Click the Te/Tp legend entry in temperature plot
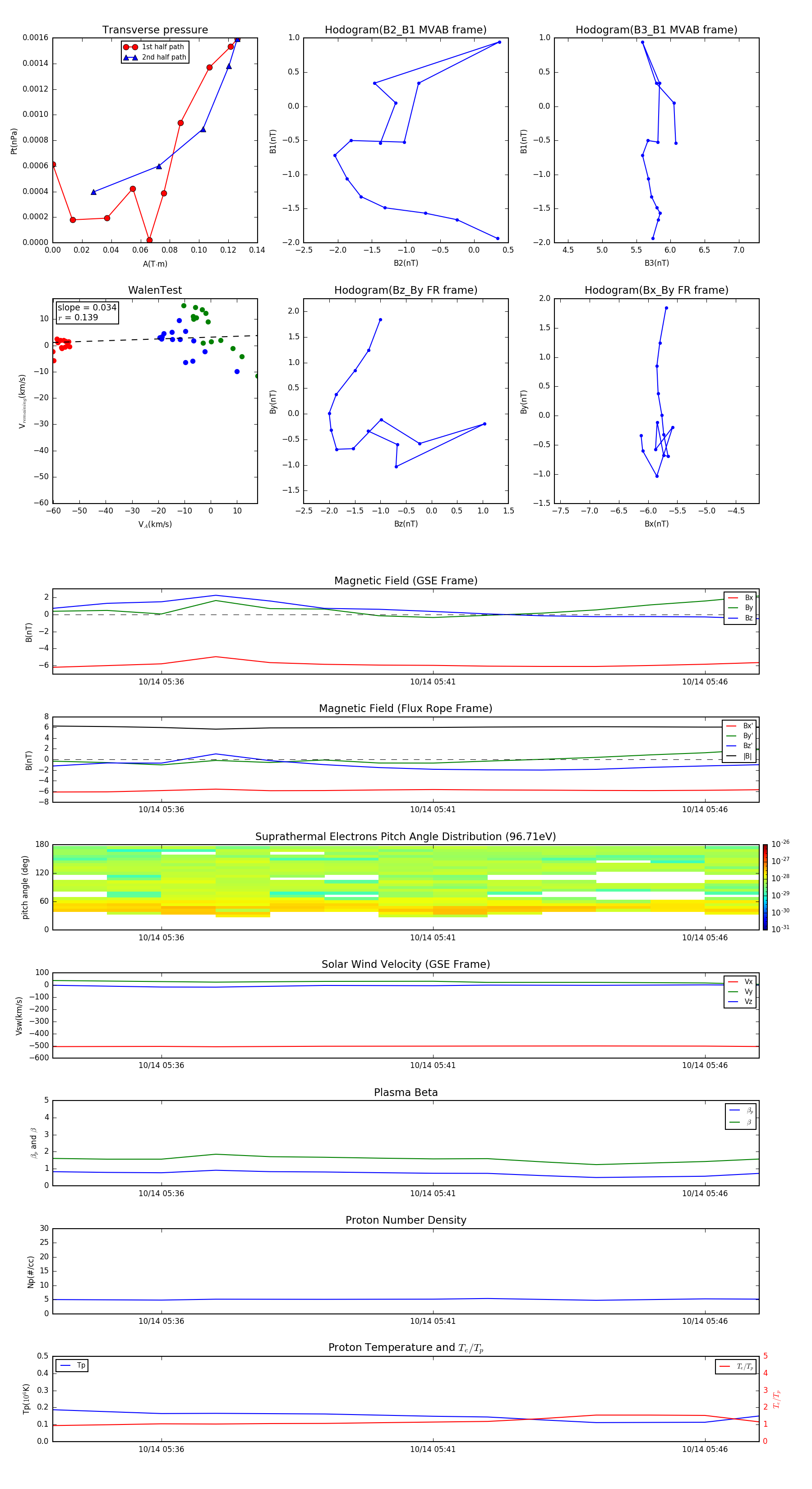Viewport: 812px width, 1489px height. (x=736, y=1366)
